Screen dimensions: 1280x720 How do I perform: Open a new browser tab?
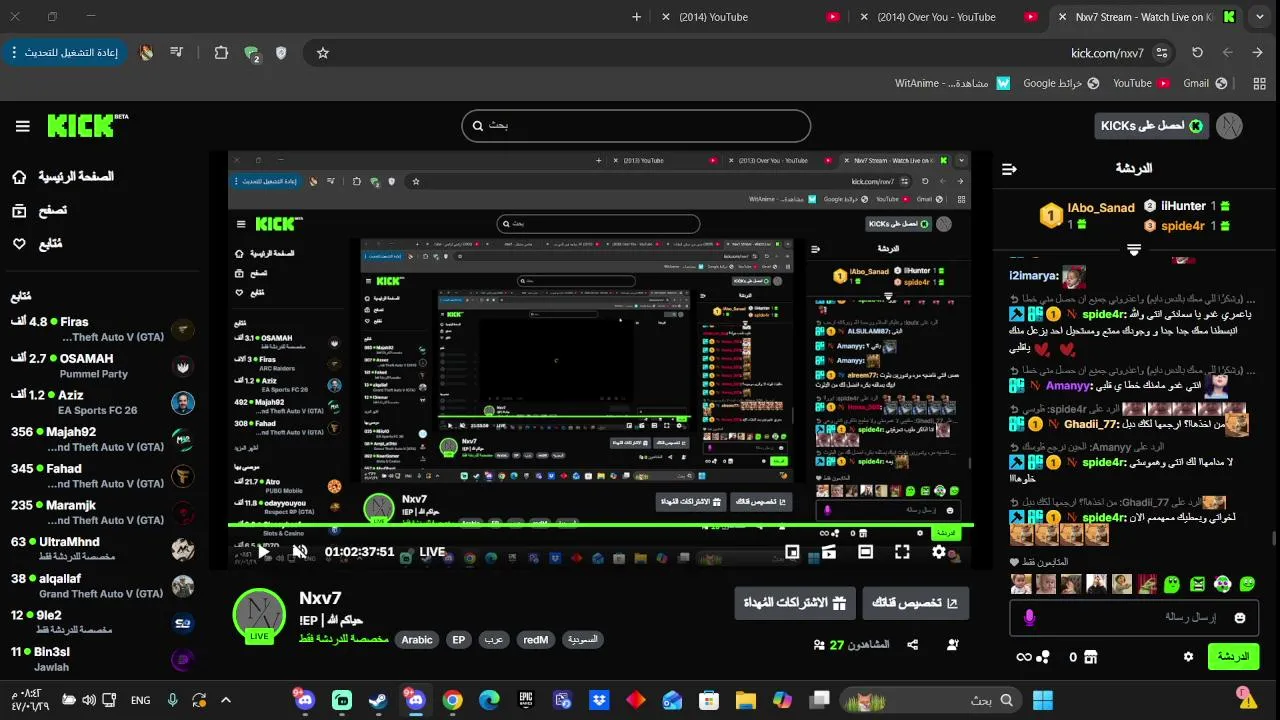636,17
